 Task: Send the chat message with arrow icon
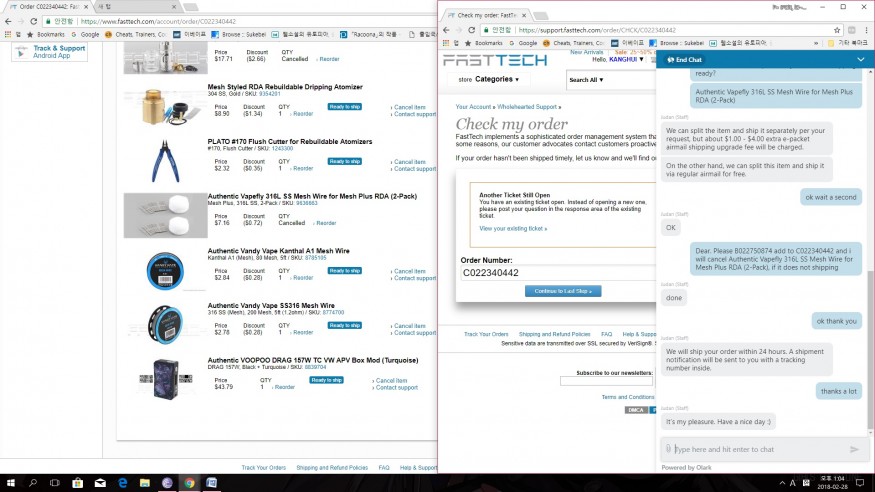854,450
